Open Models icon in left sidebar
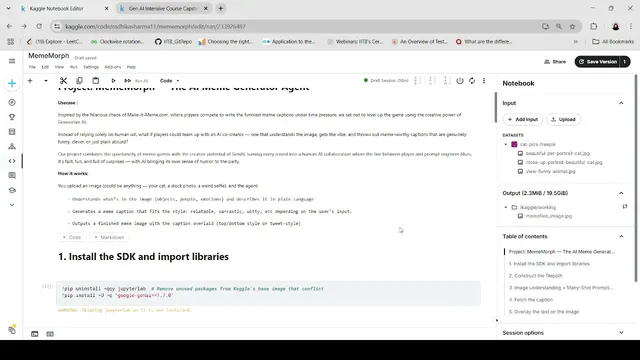This screenshot has height=360, width=640. coord(12,146)
